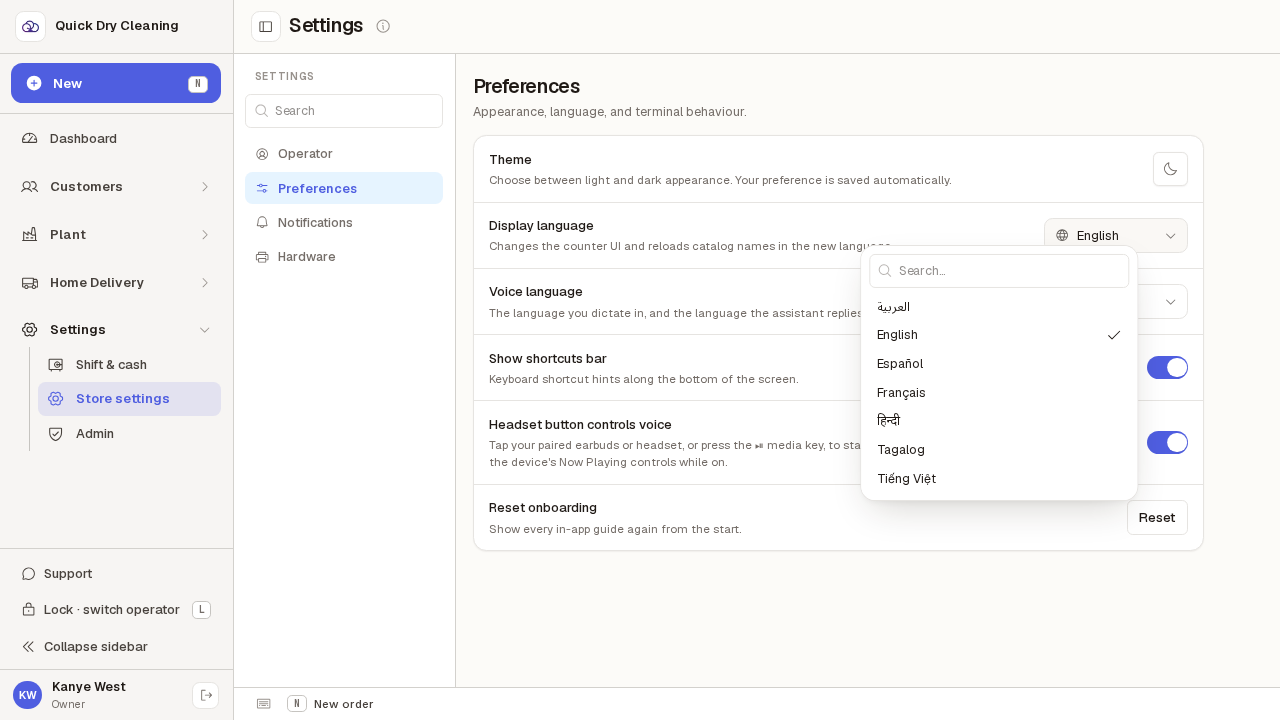The image size is (1280, 720).
Task: Switch theme with the moon icon
Action: click(x=1170, y=169)
